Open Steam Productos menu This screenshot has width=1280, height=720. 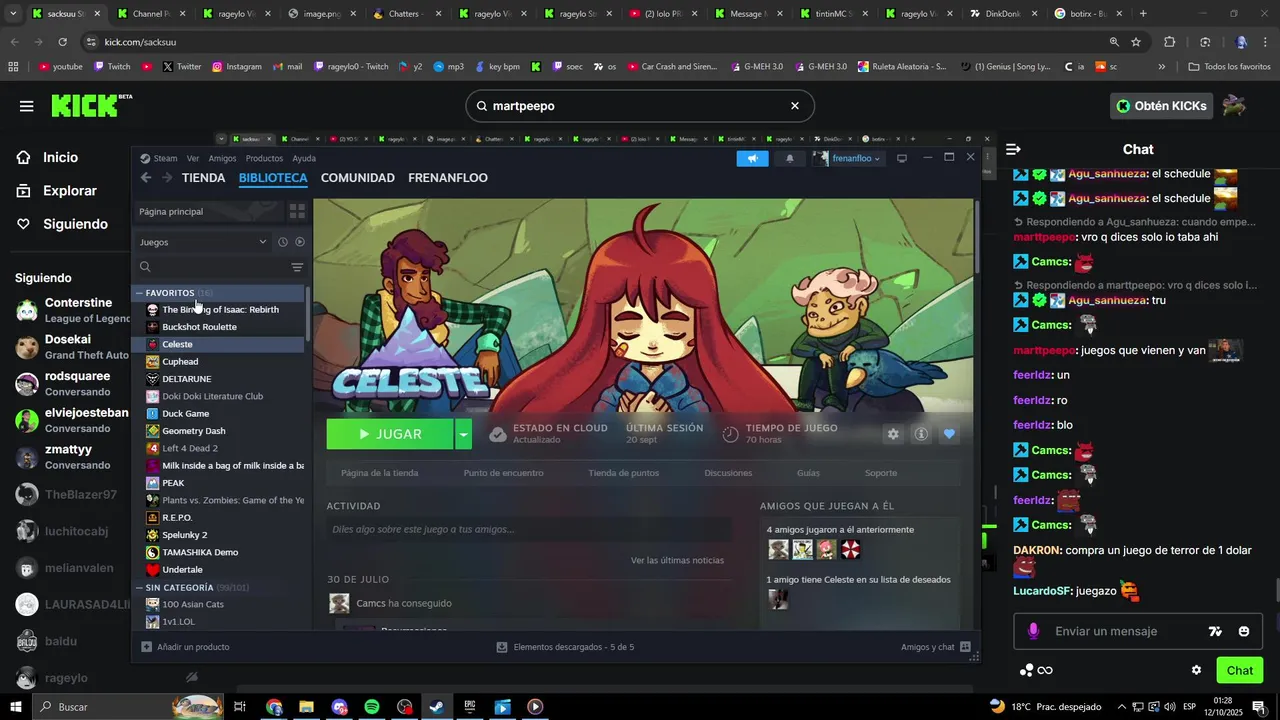pyautogui.click(x=264, y=158)
